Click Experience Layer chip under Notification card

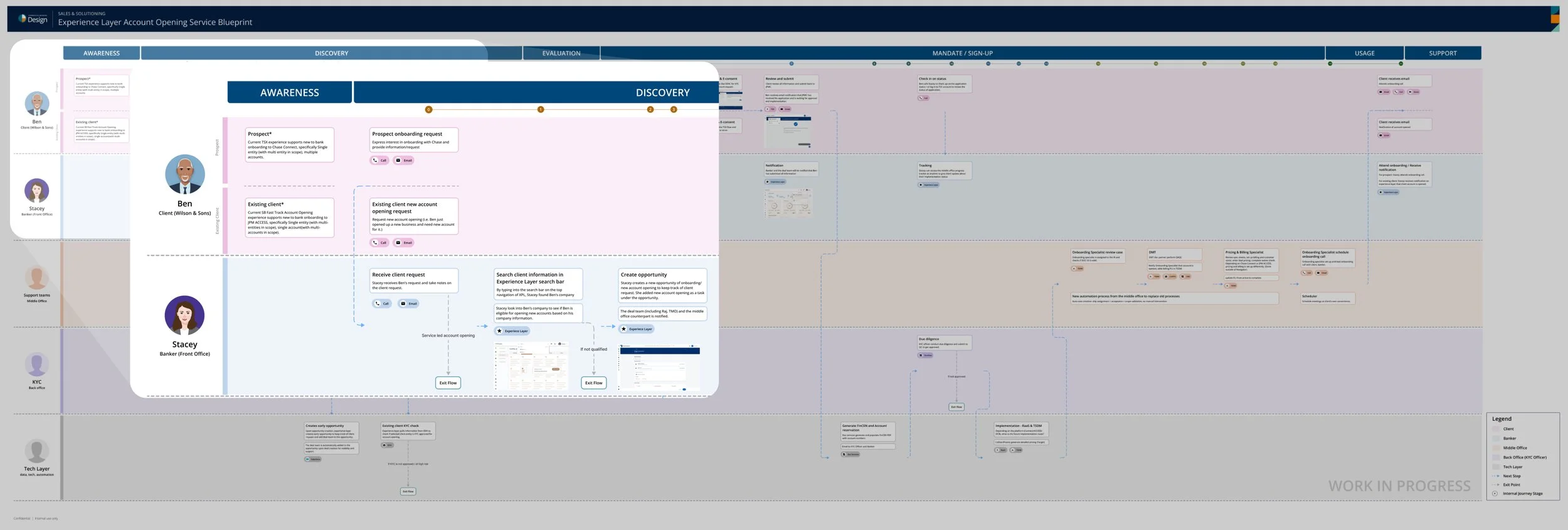coord(775,182)
